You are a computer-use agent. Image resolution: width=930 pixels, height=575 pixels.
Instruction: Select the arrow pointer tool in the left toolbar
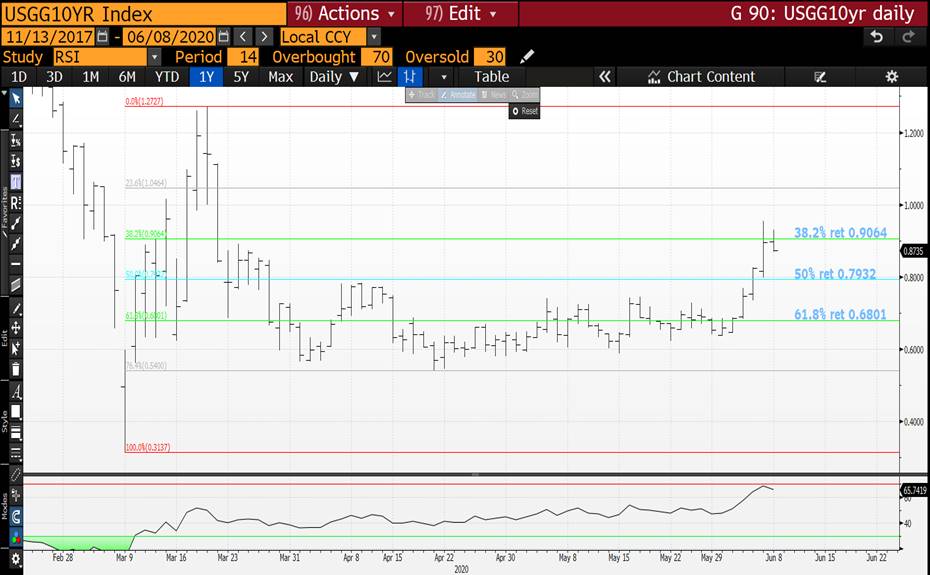pyautogui.click(x=16, y=99)
